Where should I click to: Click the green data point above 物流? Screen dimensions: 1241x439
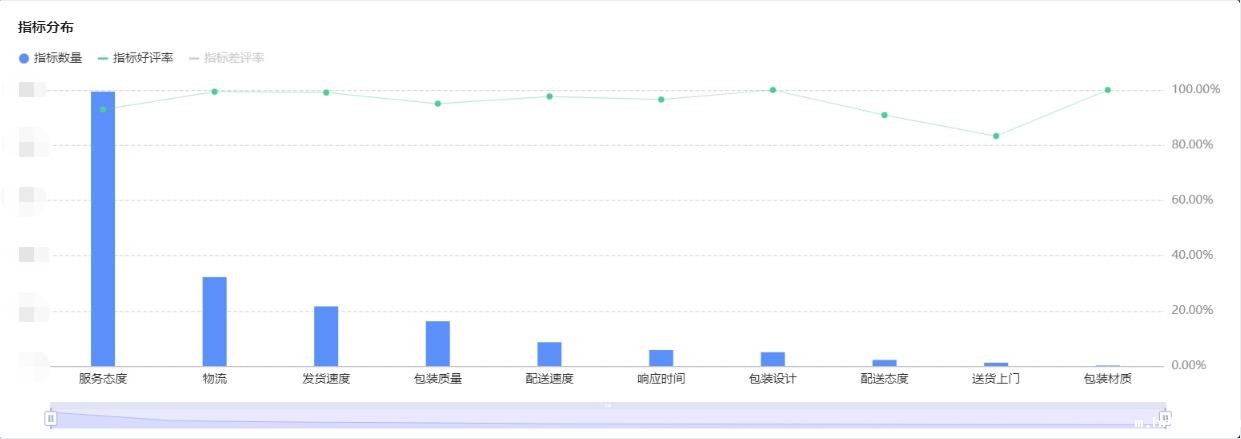point(214,92)
